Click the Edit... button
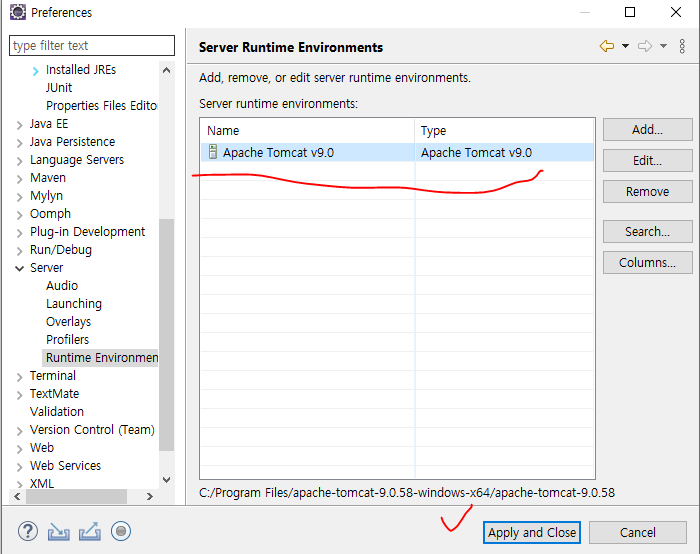This screenshot has width=700, height=554. pos(647,160)
